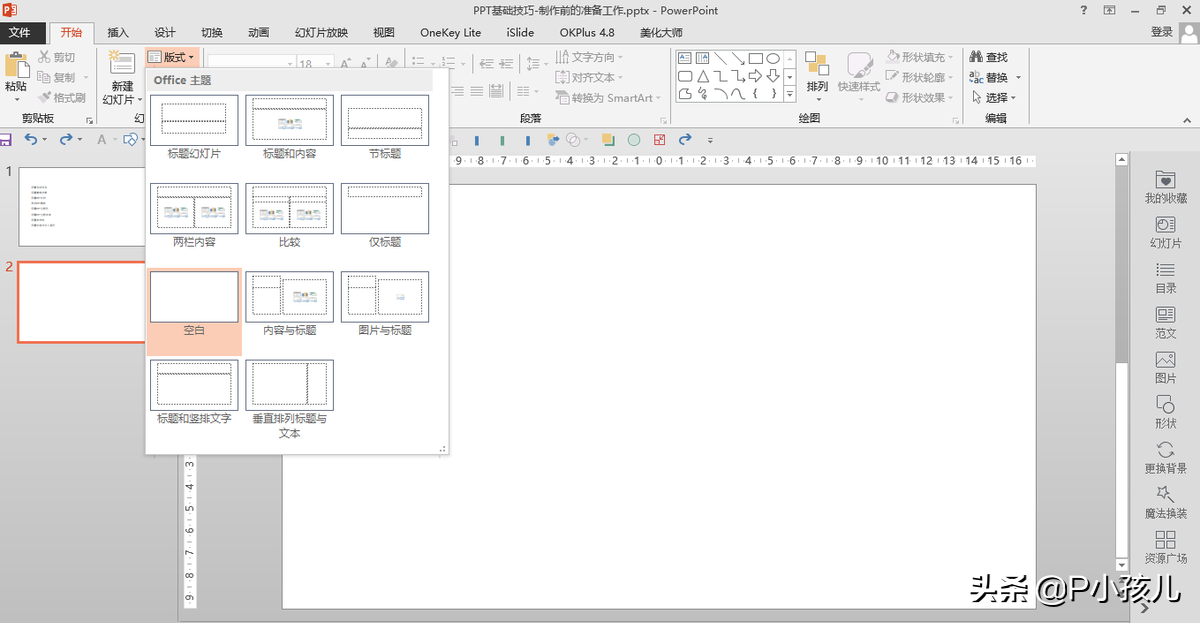Click the Paste (粘贴) icon
The width and height of the screenshot is (1200, 623).
pos(17,65)
